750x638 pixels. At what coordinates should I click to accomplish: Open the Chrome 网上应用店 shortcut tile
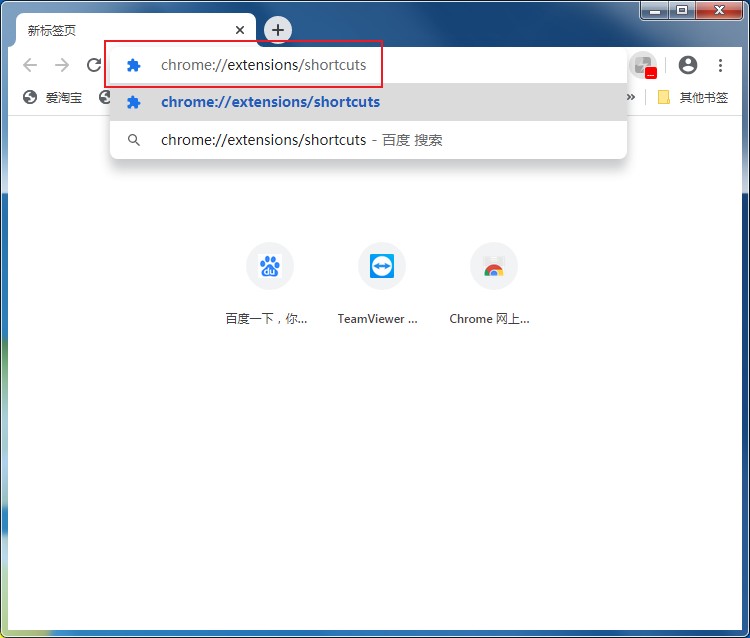click(493, 267)
